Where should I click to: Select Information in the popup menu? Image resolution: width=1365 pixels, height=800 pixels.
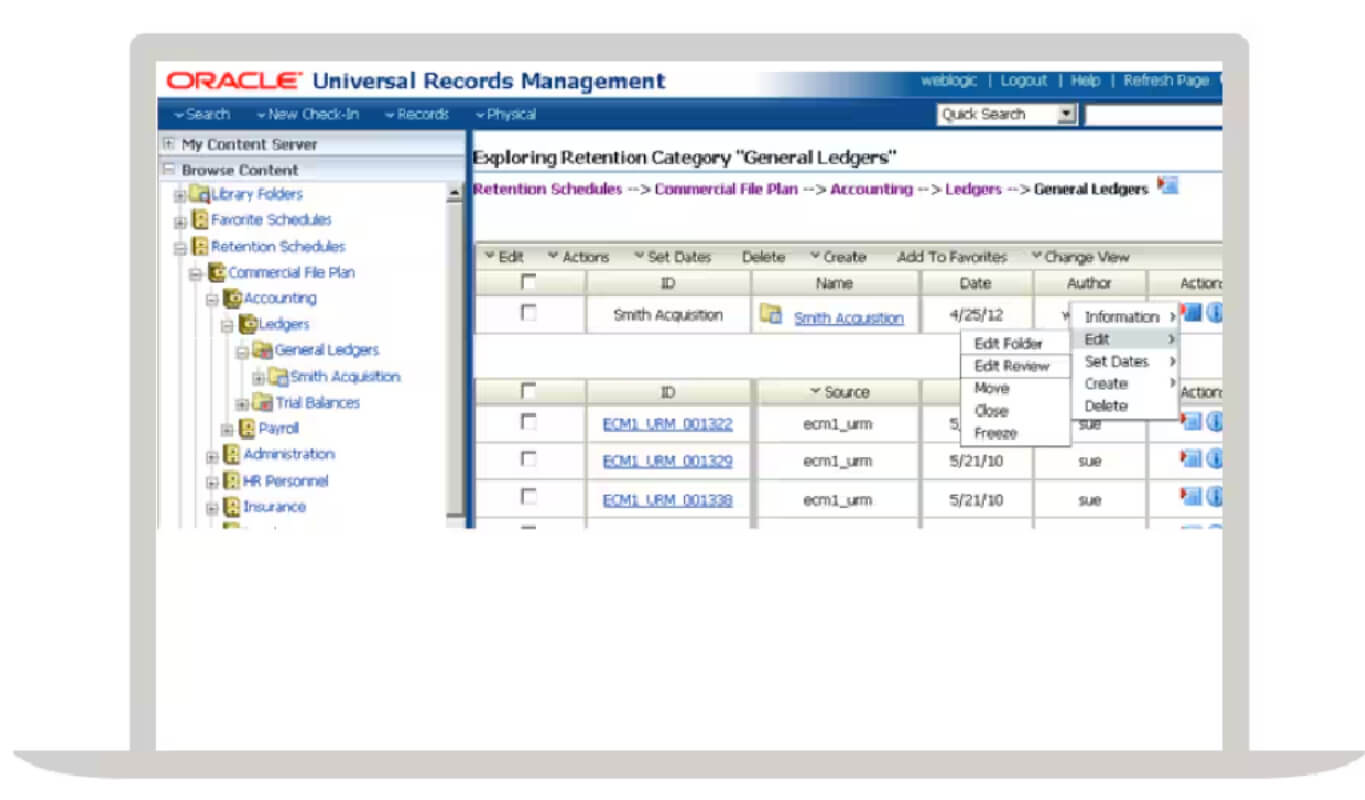[1122, 317]
